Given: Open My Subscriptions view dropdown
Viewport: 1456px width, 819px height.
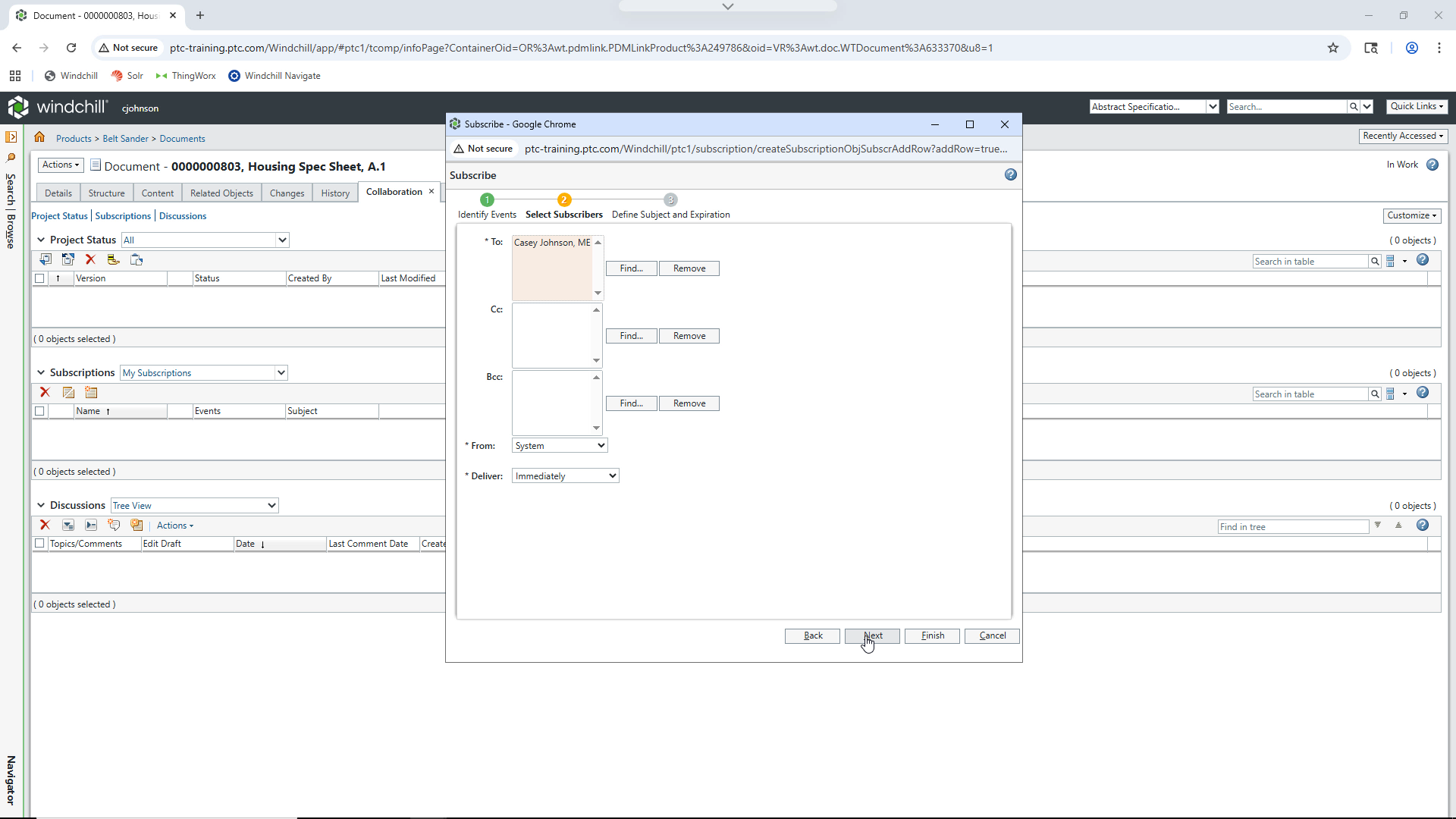Looking at the screenshot, I should point(203,373).
